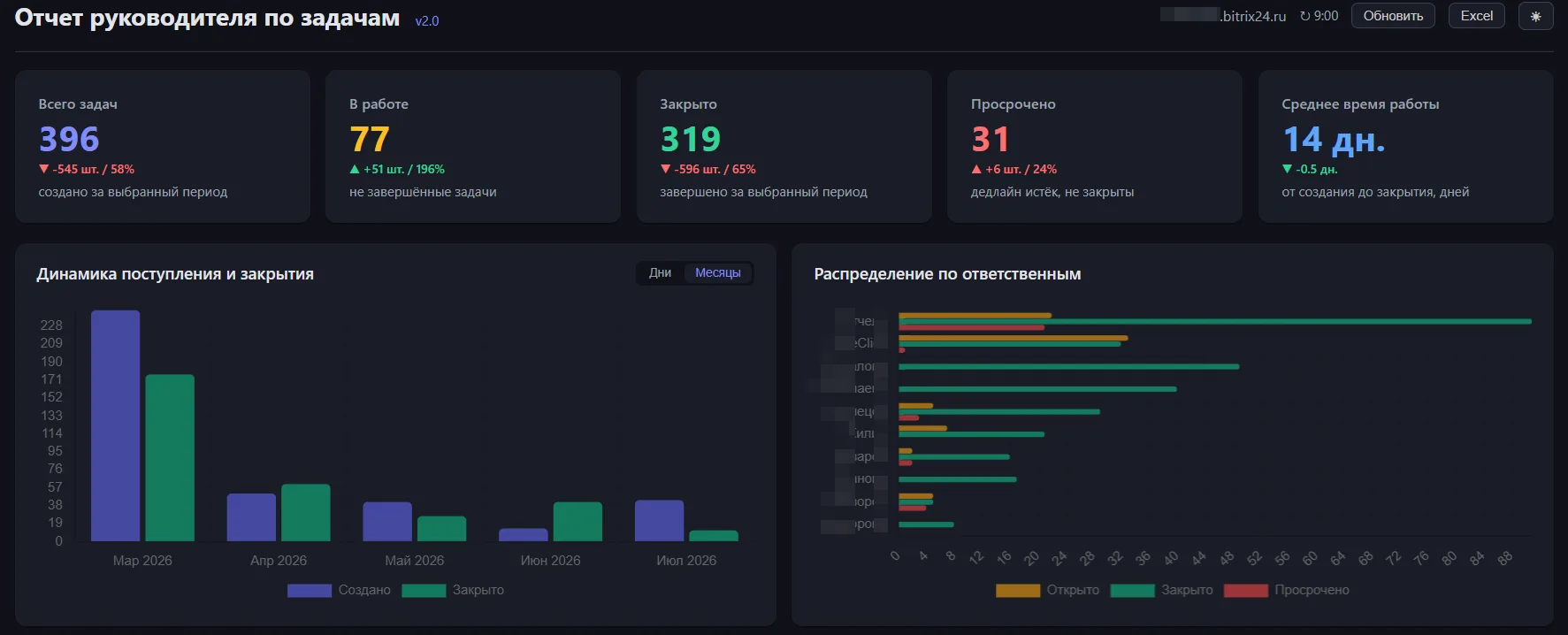Click the longest green closed bar of top responsible
1568x635 pixels.
(x=1215, y=321)
